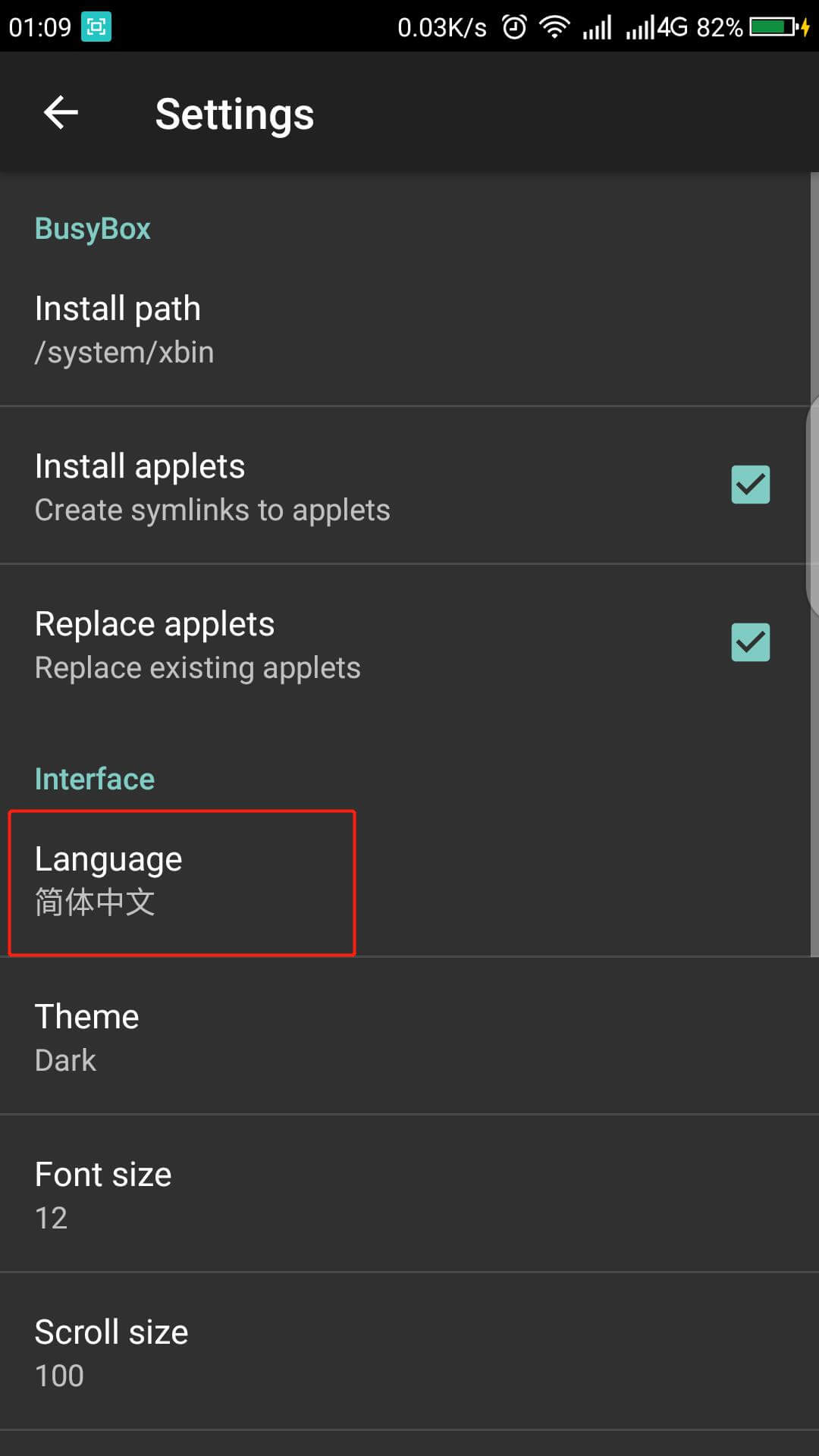Tap the screenshot icon in status bar
This screenshot has width=819, height=1456.
click(96, 27)
